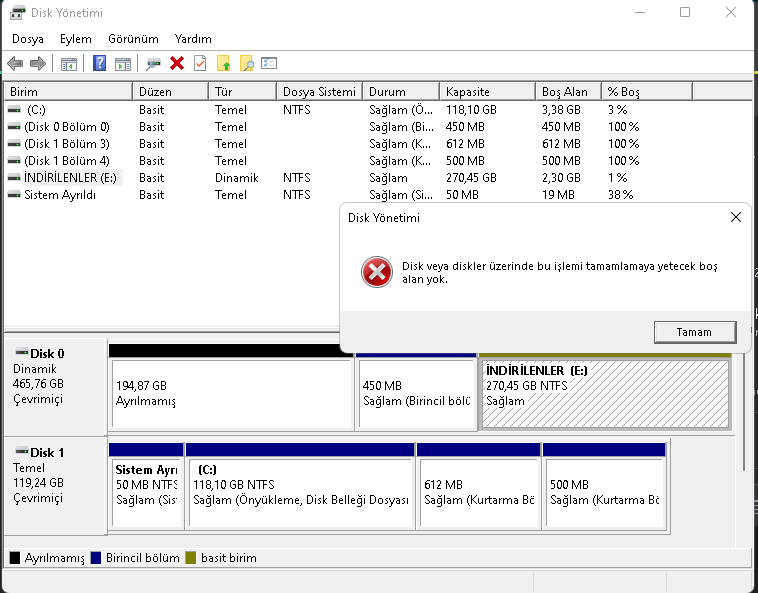The width and height of the screenshot is (758, 593).
Task: Click the back arrow toolbar icon
Action: point(15,64)
